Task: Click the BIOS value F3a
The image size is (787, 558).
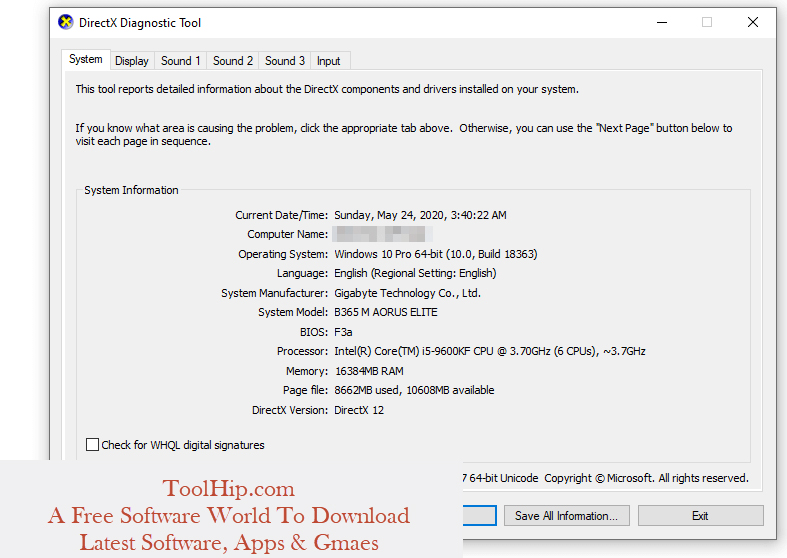Action: (343, 332)
